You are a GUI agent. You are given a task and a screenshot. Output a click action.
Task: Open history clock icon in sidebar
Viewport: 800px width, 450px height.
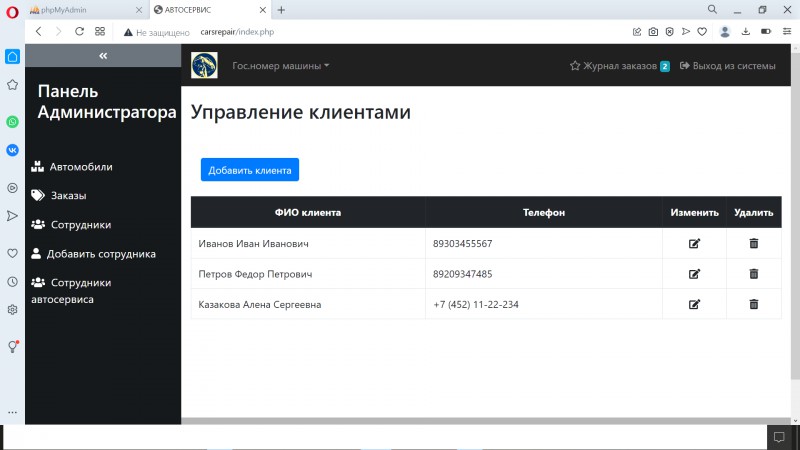12,282
